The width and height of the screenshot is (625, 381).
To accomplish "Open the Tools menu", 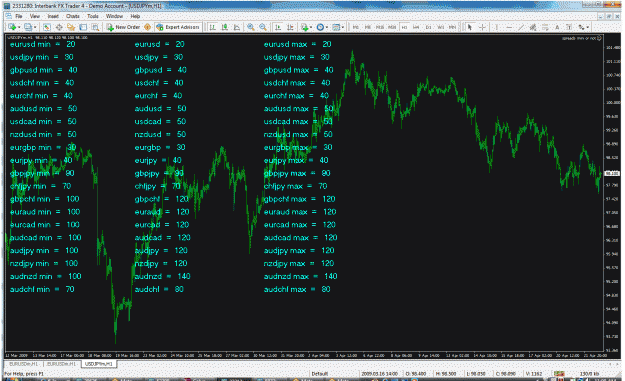I will coord(92,16).
